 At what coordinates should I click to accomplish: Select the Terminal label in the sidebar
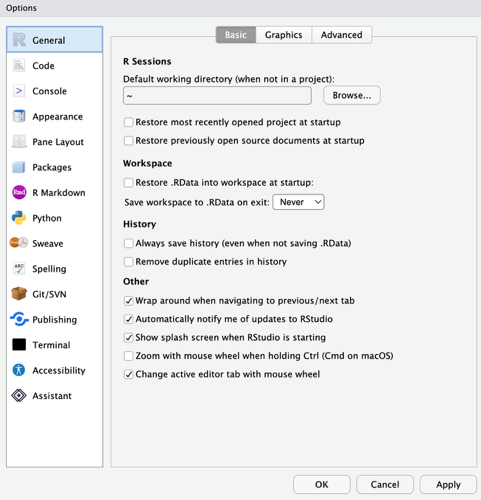pyautogui.click(x=51, y=345)
